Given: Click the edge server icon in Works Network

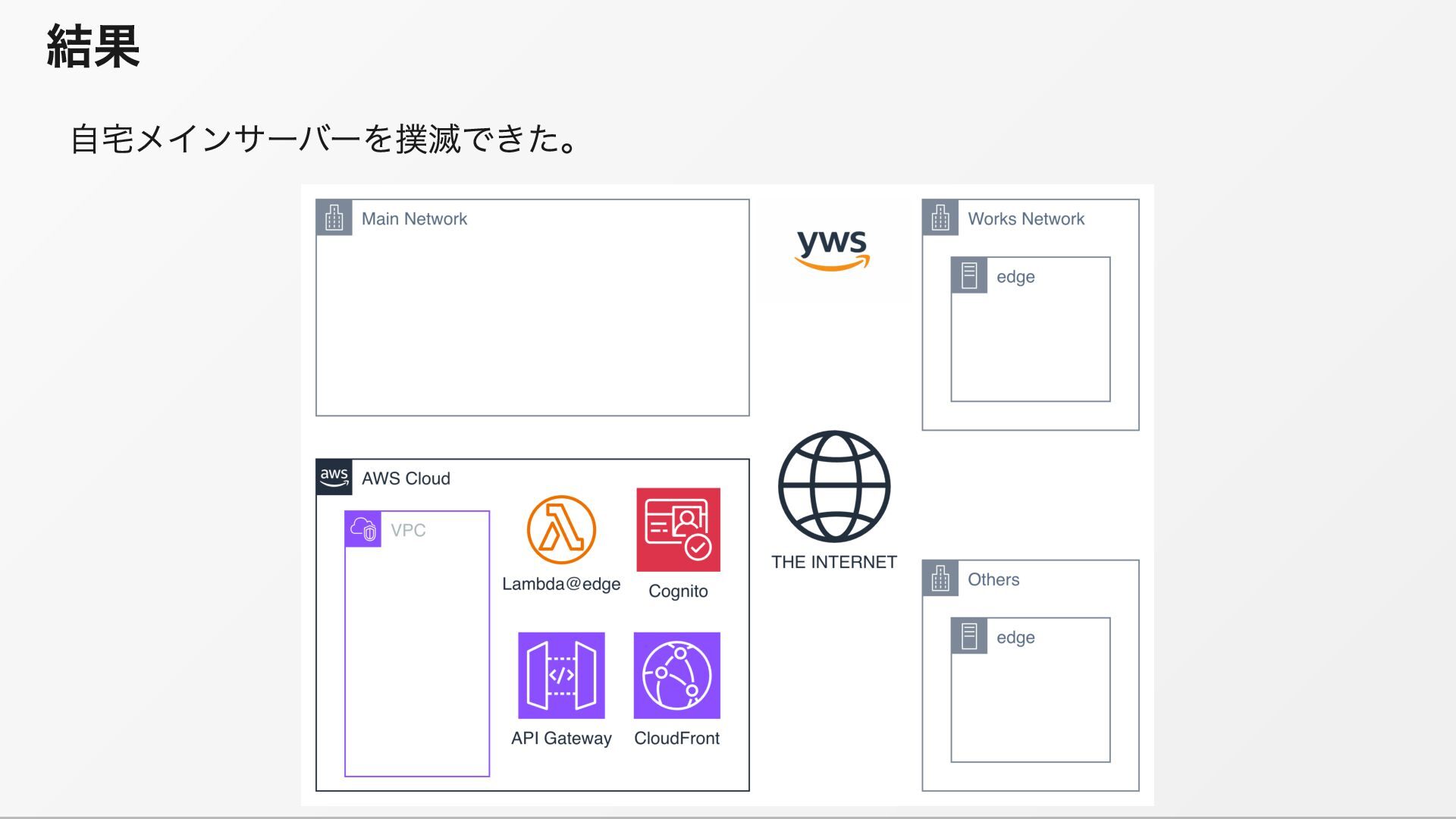Looking at the screenshot, I should point(969,276).
